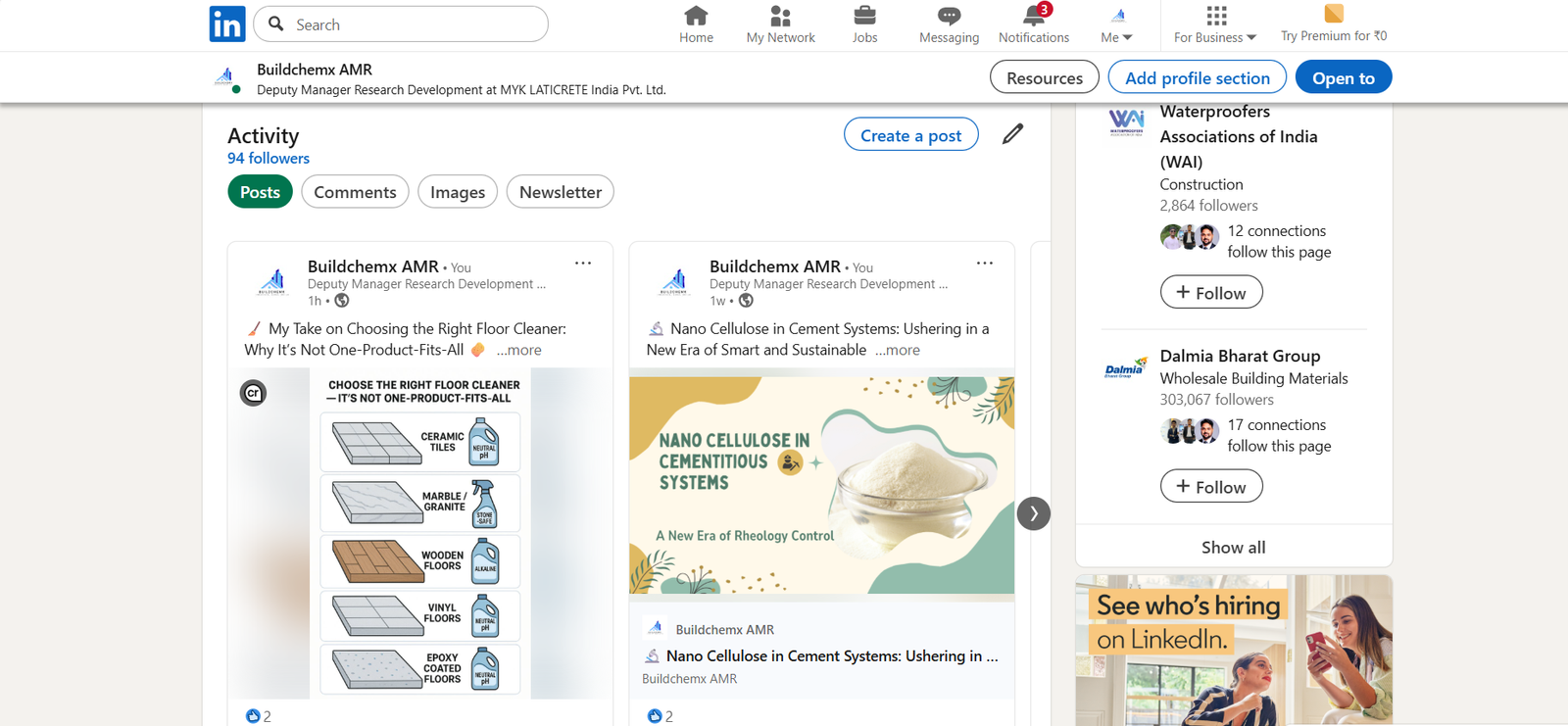
Task: Click connection avatars under Waterproofers page
Action: 1190,236
